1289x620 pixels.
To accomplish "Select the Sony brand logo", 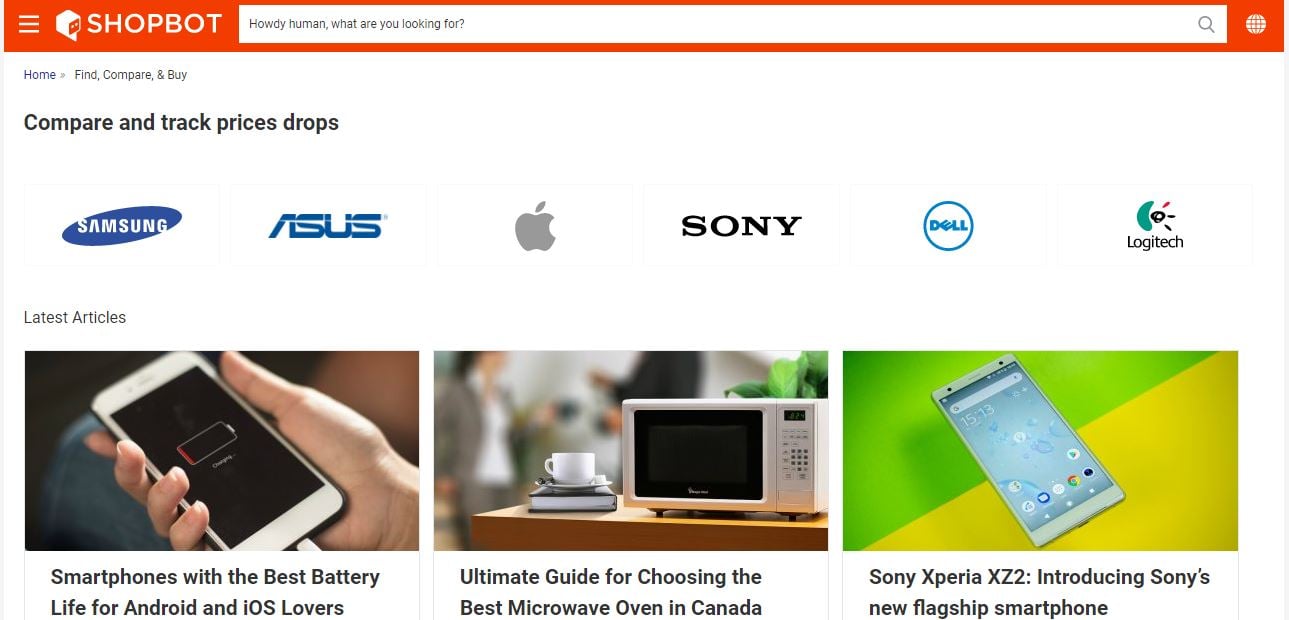I will click(x=741, y=225).
